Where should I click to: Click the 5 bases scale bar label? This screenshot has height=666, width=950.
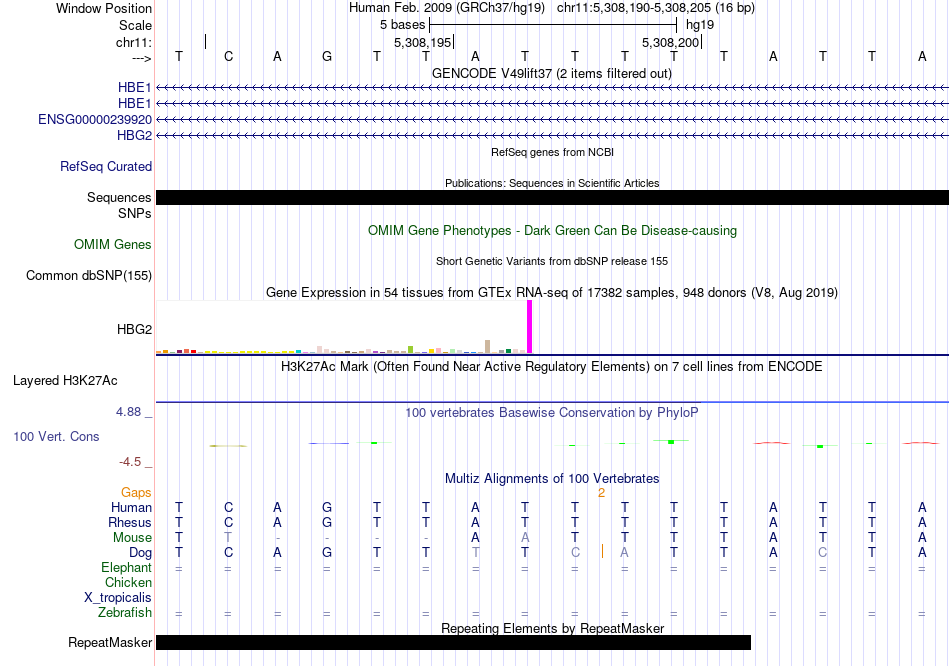coord(403,25)
